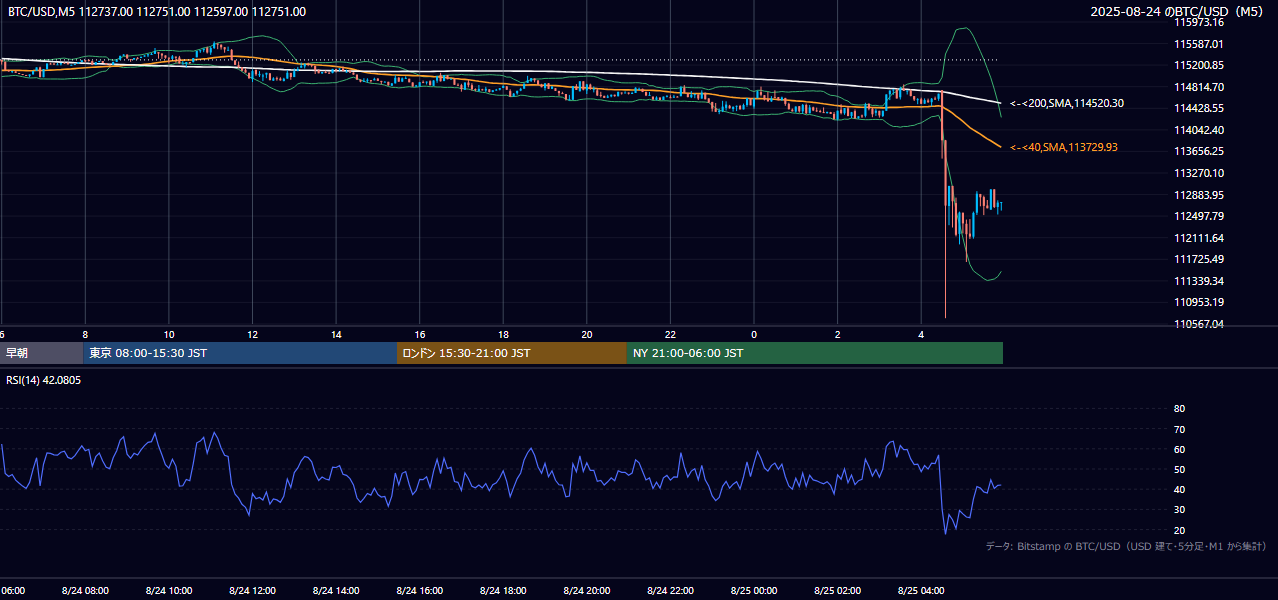Viewport: 1278px width, 600px height.
Task: Click hour tick '14' under the price chart
Action: pyautogui.click(x=336, y=335)
